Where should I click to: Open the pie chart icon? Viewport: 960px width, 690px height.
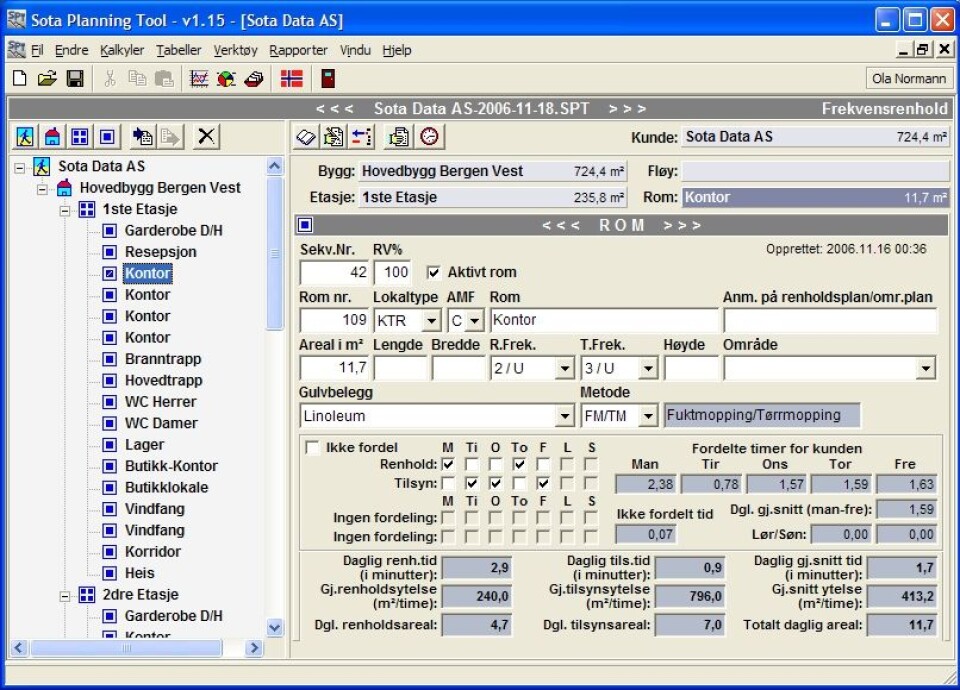pos(226,78)
